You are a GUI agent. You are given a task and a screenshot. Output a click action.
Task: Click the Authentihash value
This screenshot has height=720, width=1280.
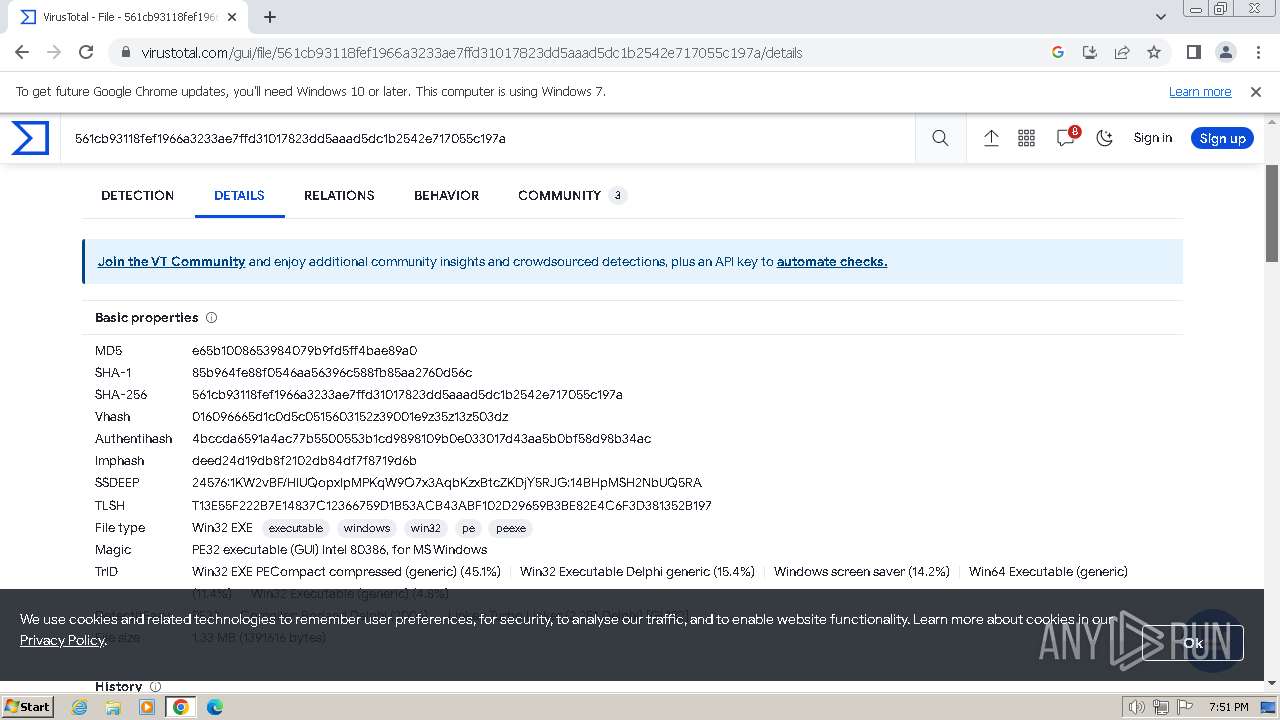tap(421, 439)
